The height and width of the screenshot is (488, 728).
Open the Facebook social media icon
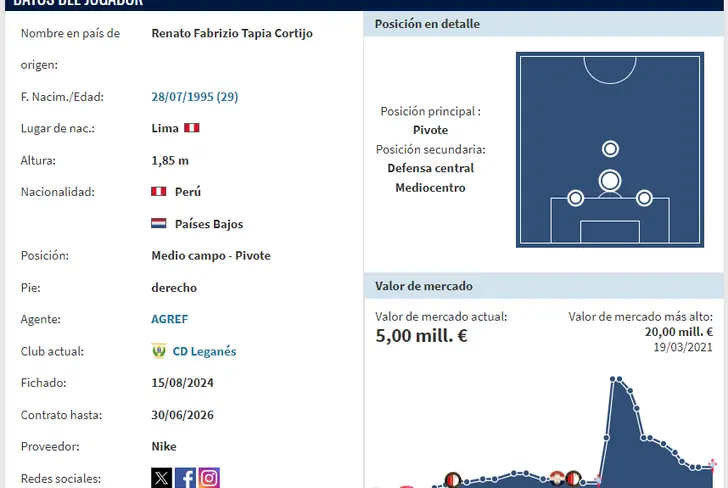point(186,478)
